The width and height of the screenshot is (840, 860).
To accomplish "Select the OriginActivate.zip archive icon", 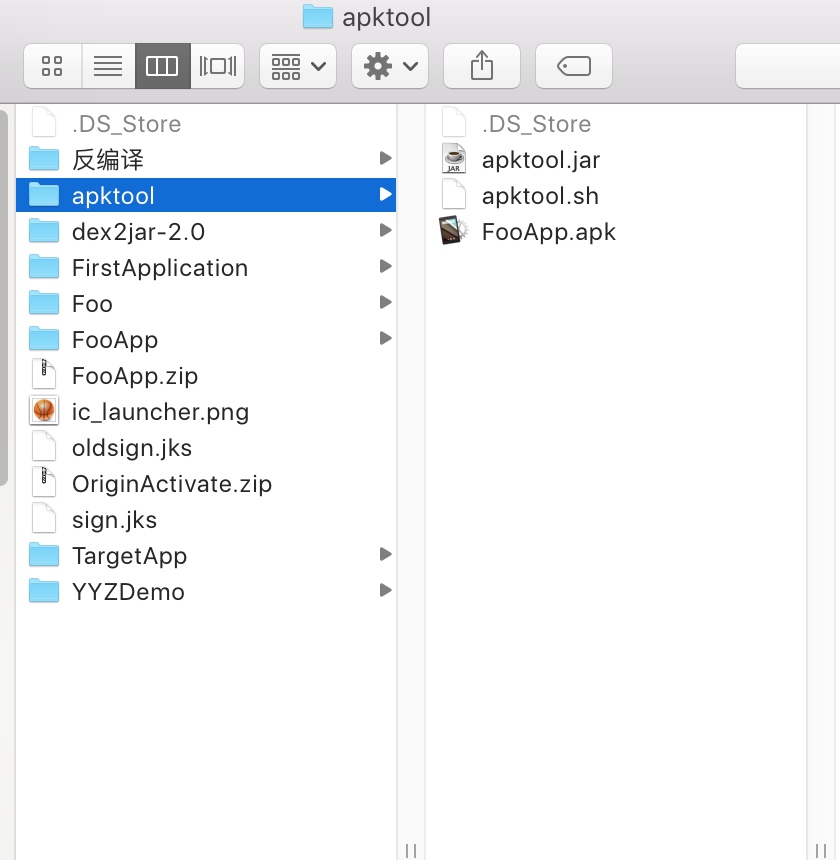I will coord(44,483).
